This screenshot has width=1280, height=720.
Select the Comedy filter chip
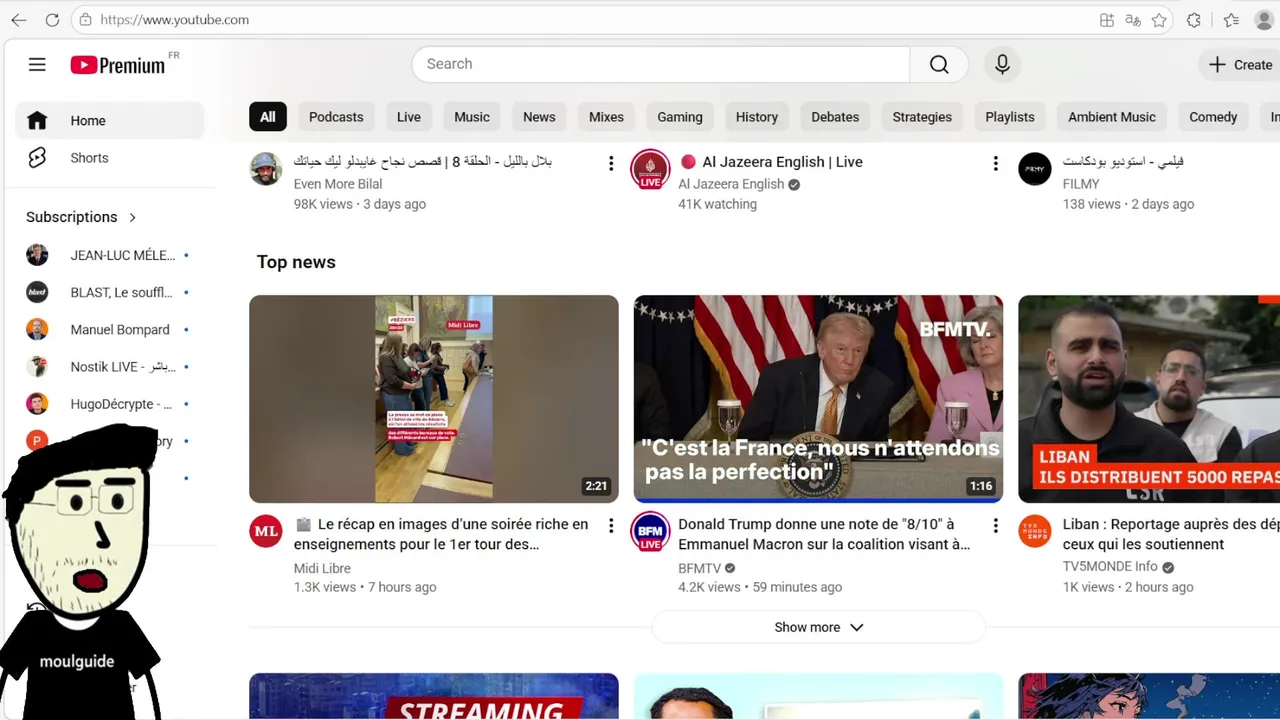coord(1213,117)
